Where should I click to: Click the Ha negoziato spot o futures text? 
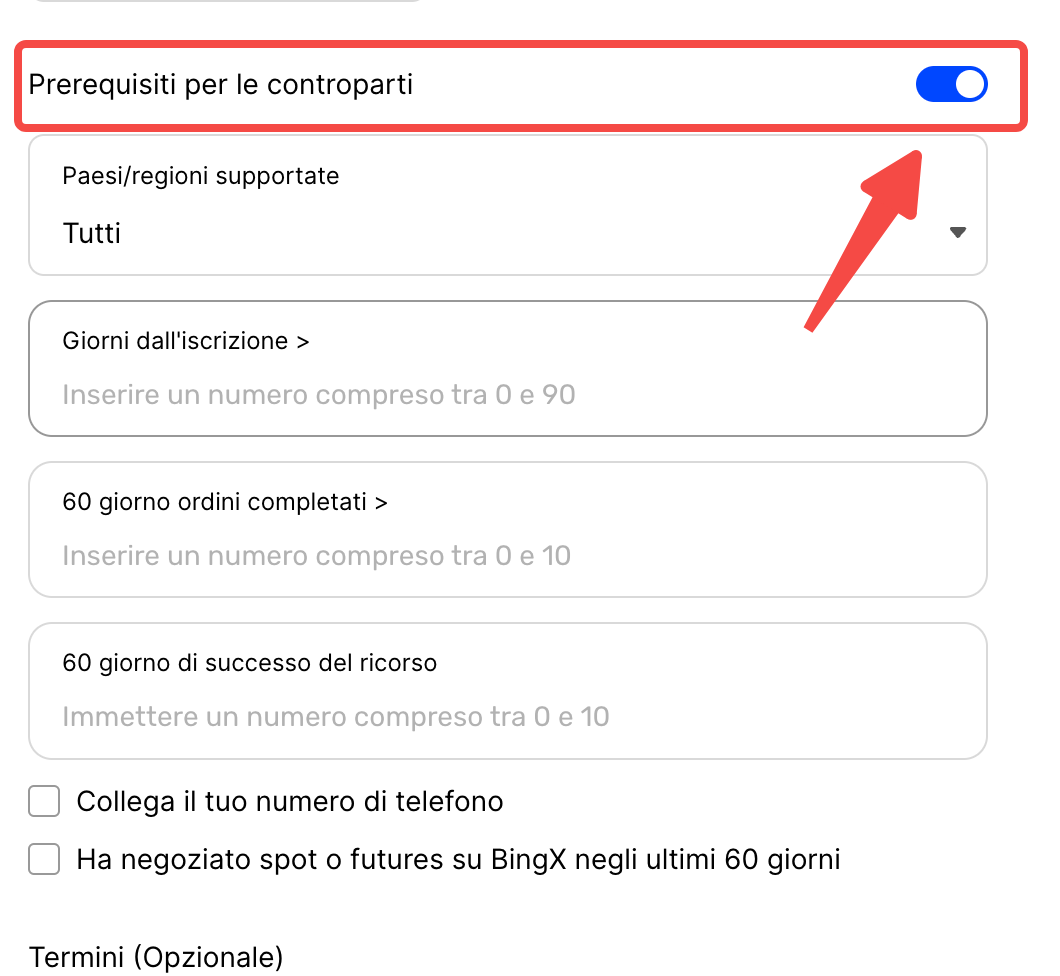(x=457, y=859)
